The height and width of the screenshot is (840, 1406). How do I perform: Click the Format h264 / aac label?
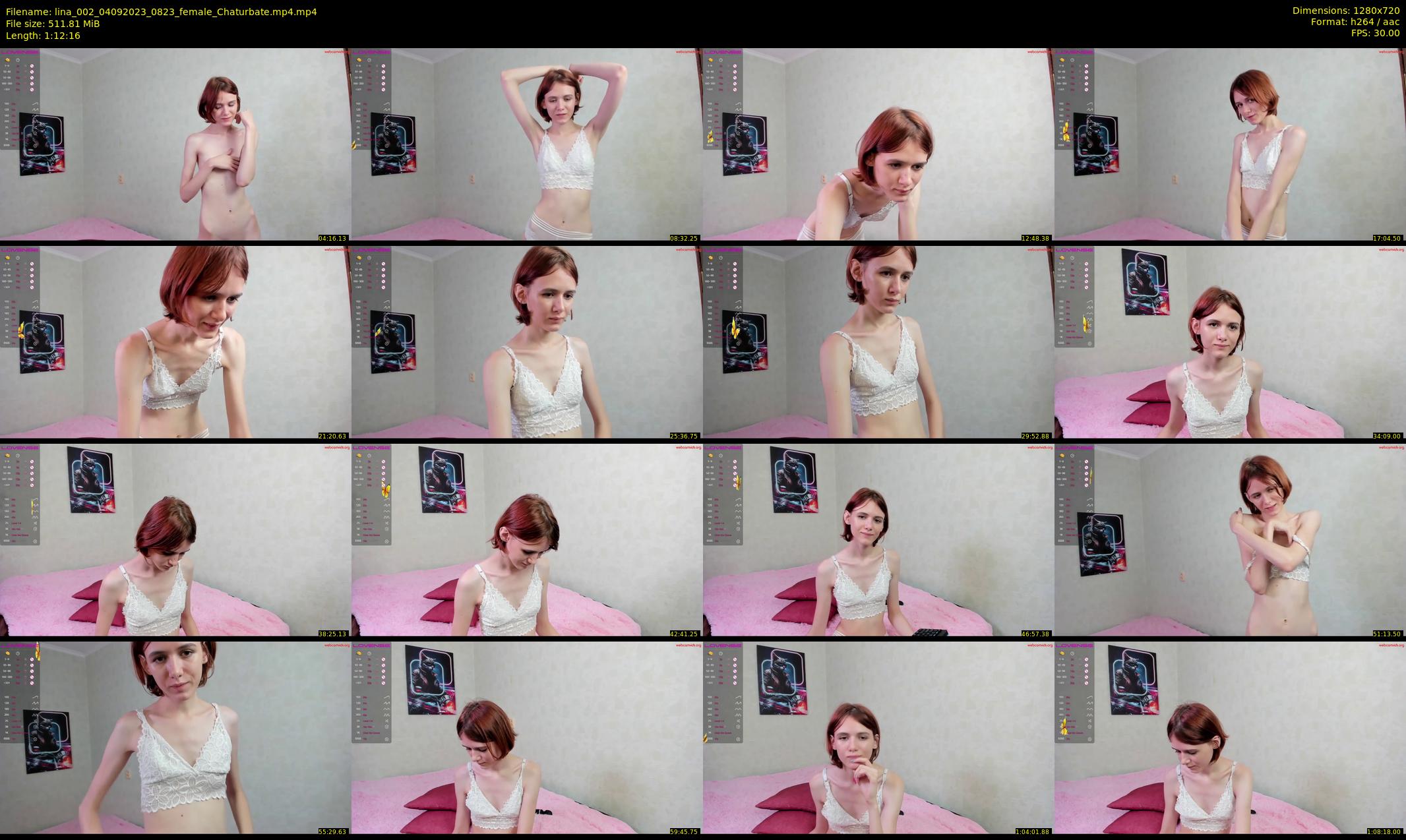click(1355, 22)
